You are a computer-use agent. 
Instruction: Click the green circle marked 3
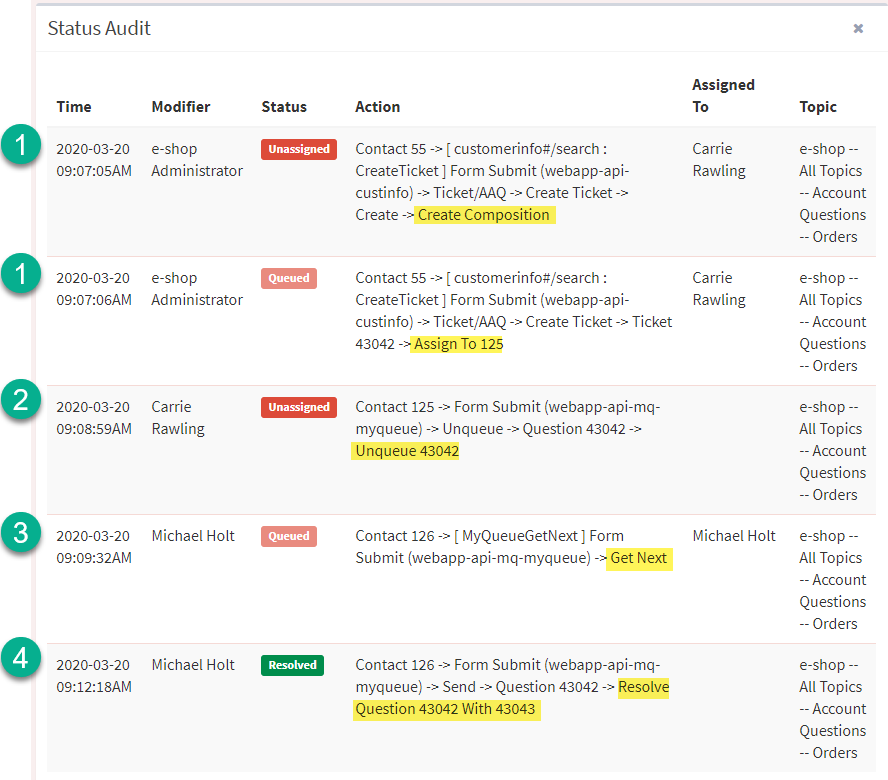point(21,532)
